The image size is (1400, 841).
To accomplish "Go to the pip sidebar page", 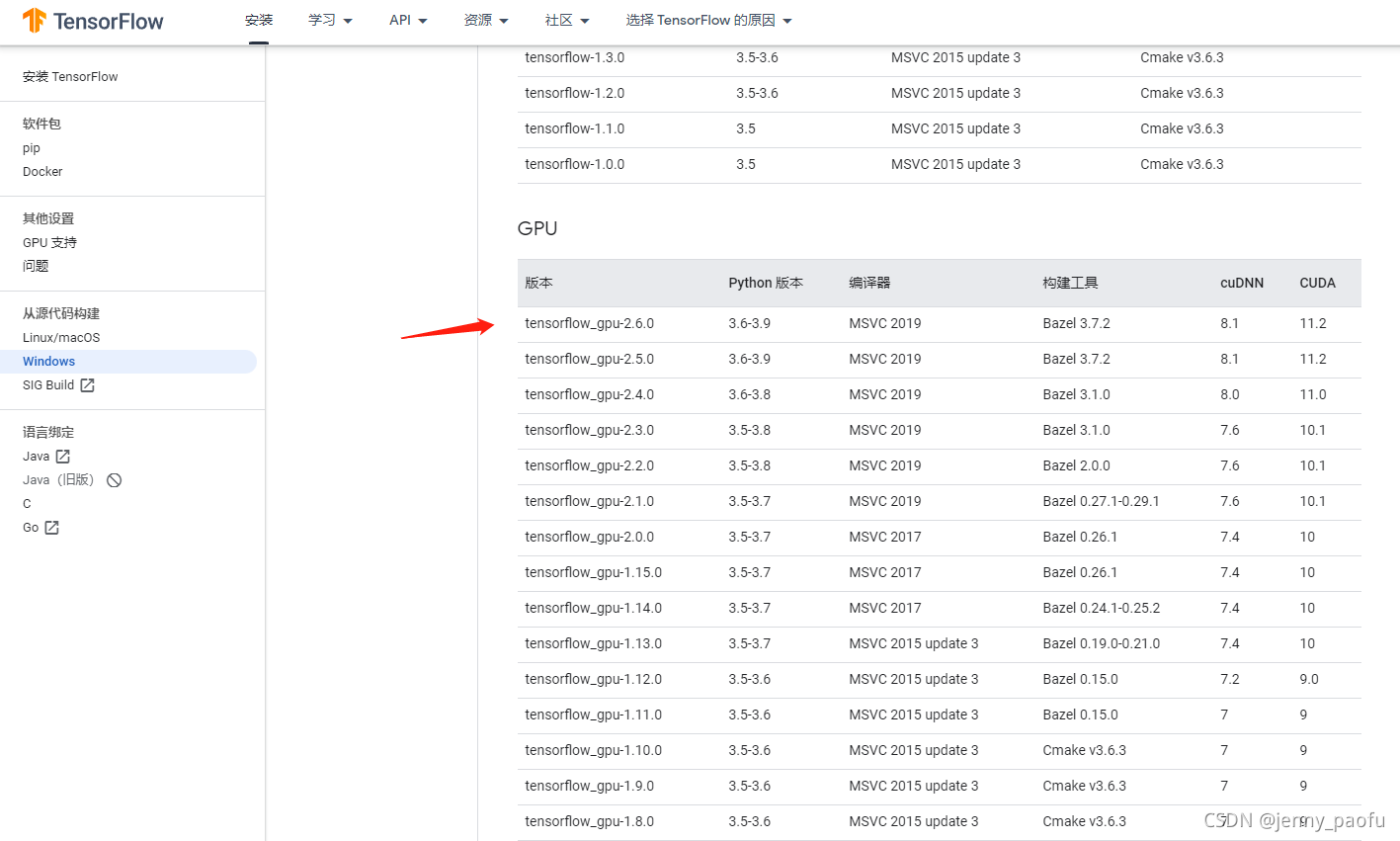I will (32, 148).
